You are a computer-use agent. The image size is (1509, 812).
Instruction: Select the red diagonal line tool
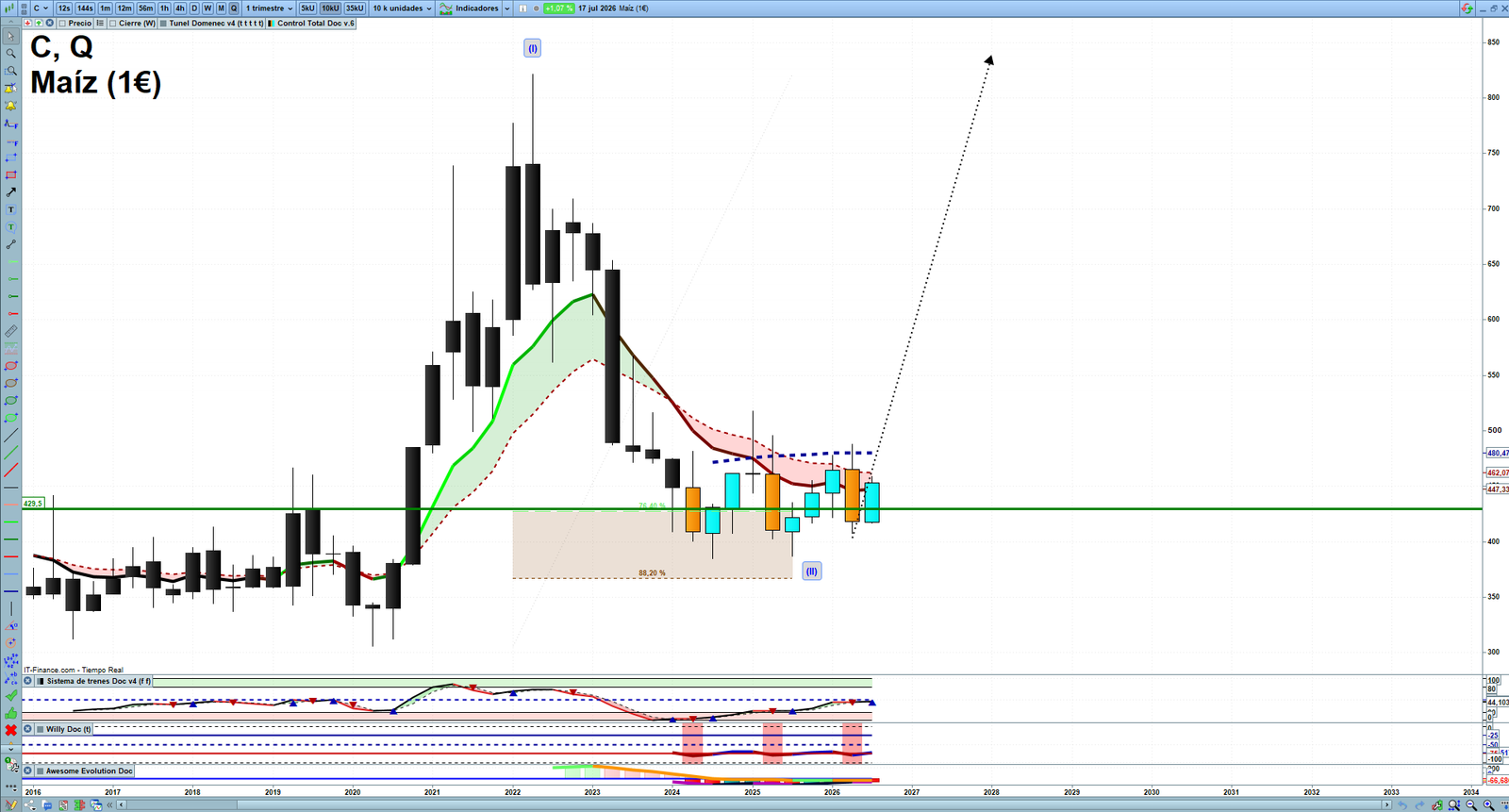click(11, 470)
